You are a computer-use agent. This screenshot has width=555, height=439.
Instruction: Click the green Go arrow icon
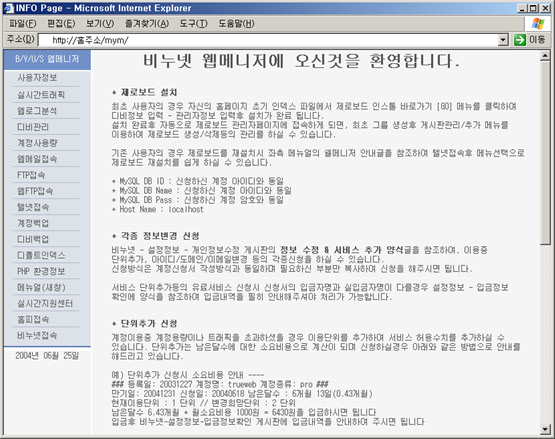tap(520, 40)
